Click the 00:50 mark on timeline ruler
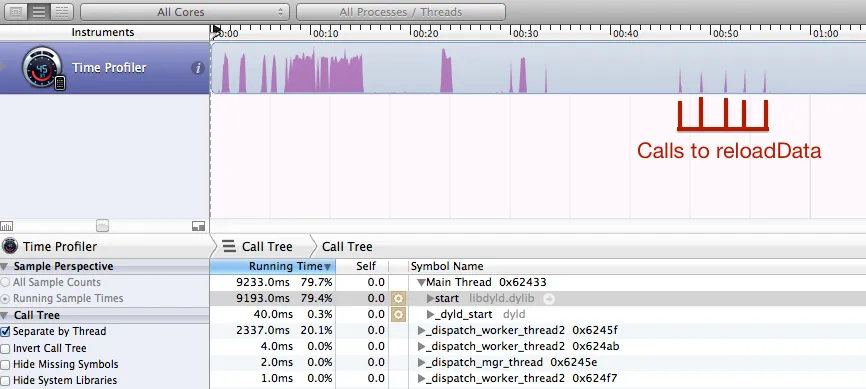866x389 pixels. tap(725, 34)
